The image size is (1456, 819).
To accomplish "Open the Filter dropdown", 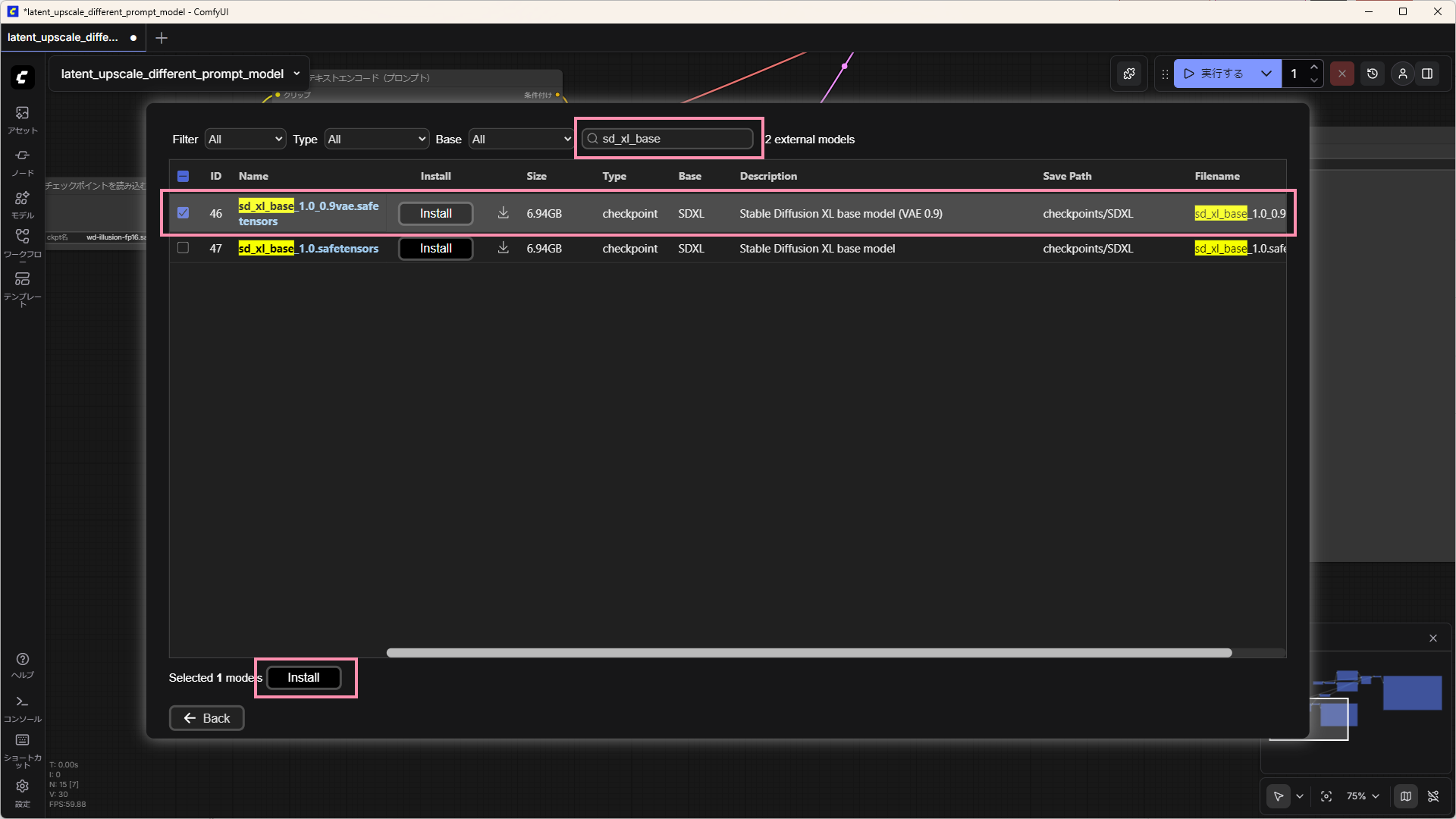I will [x=245, y=140].
